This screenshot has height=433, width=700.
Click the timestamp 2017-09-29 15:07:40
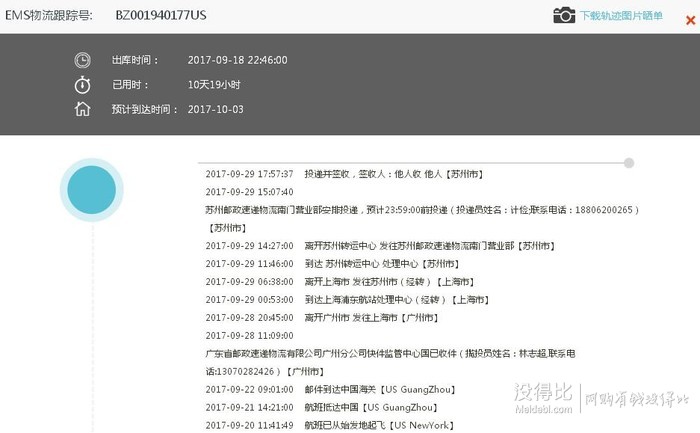(249, 192)
